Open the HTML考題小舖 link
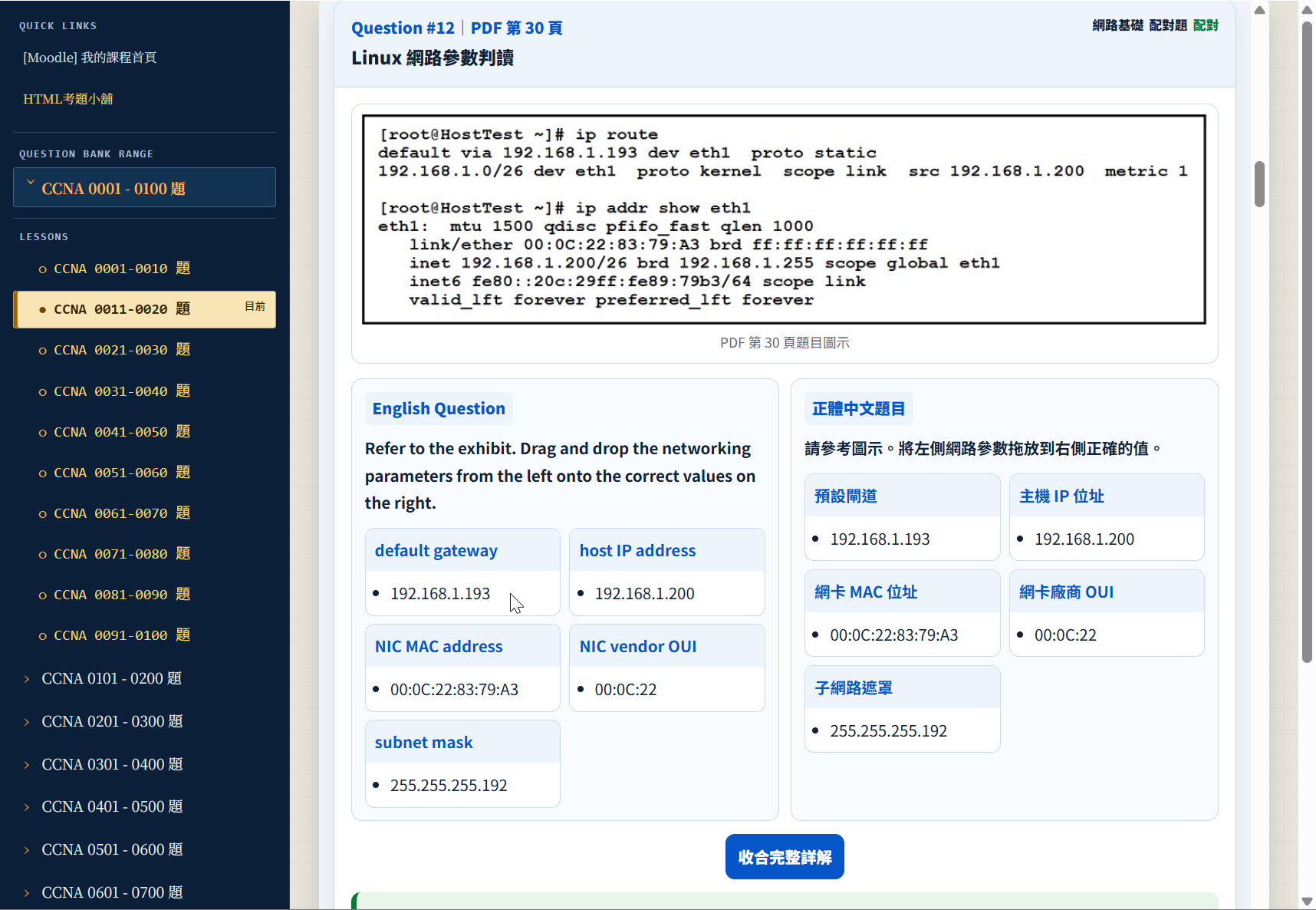 67,99
